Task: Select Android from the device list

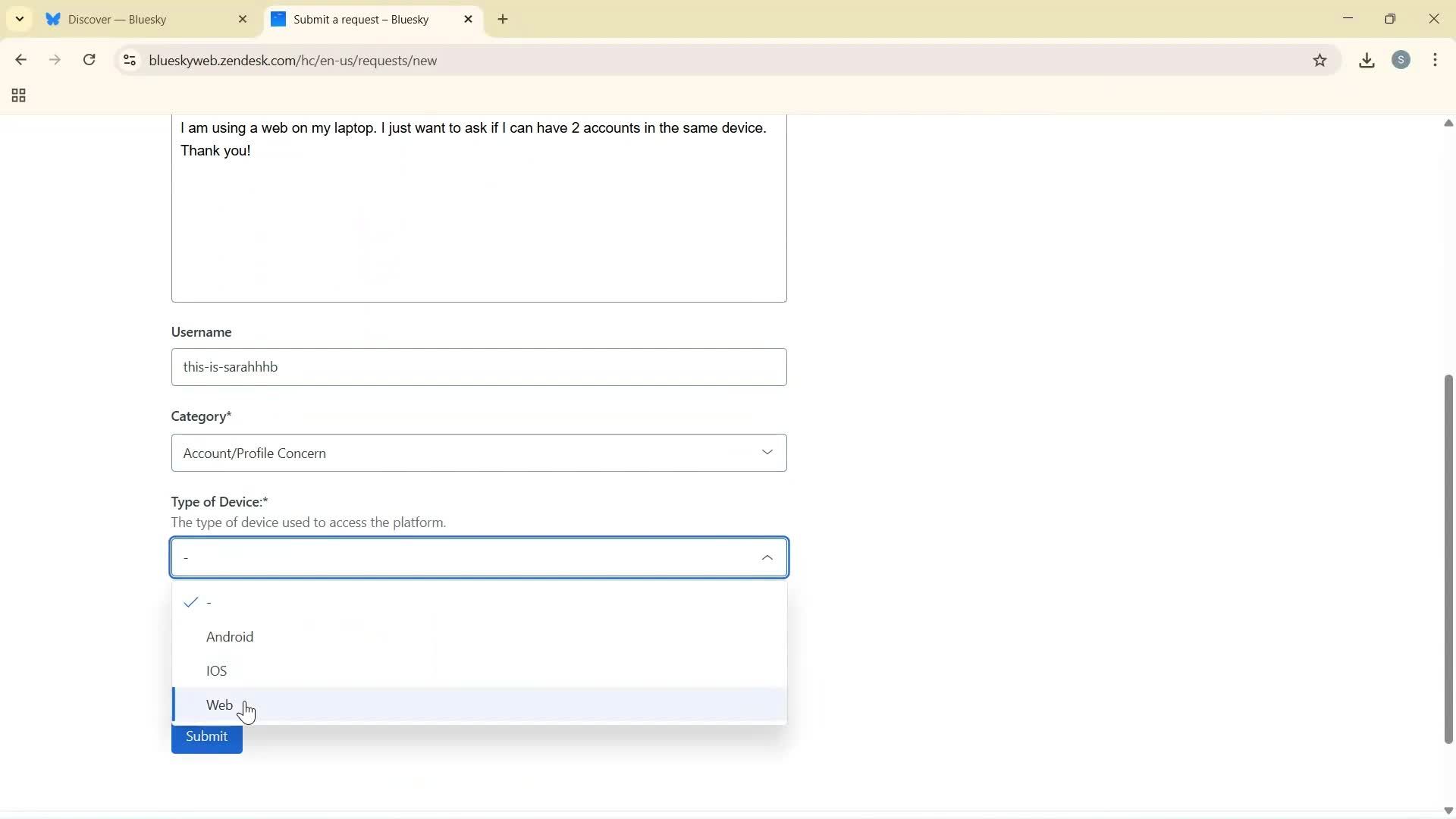Action: coord(230,636)
